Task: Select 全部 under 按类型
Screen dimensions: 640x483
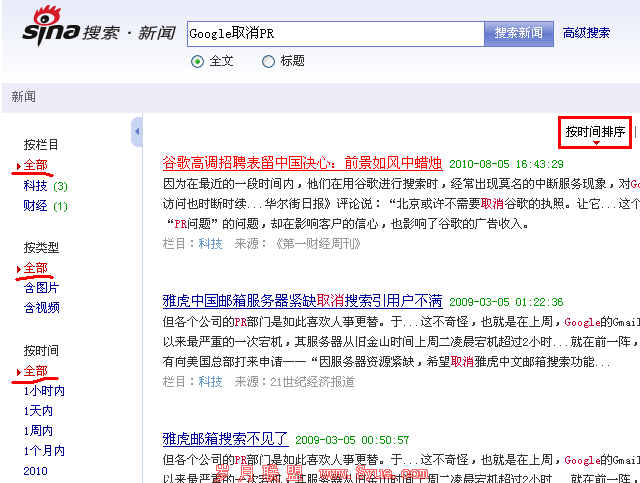Action: coord(35,268)
